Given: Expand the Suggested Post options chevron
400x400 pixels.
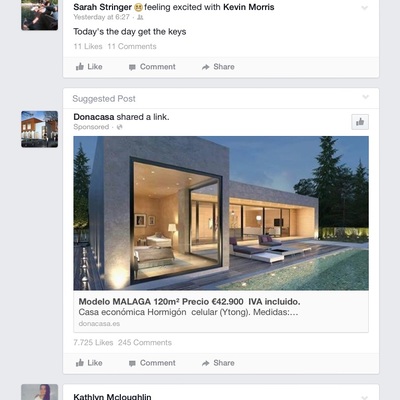Looking at the screenshot, I should click(x=365, y=97).
